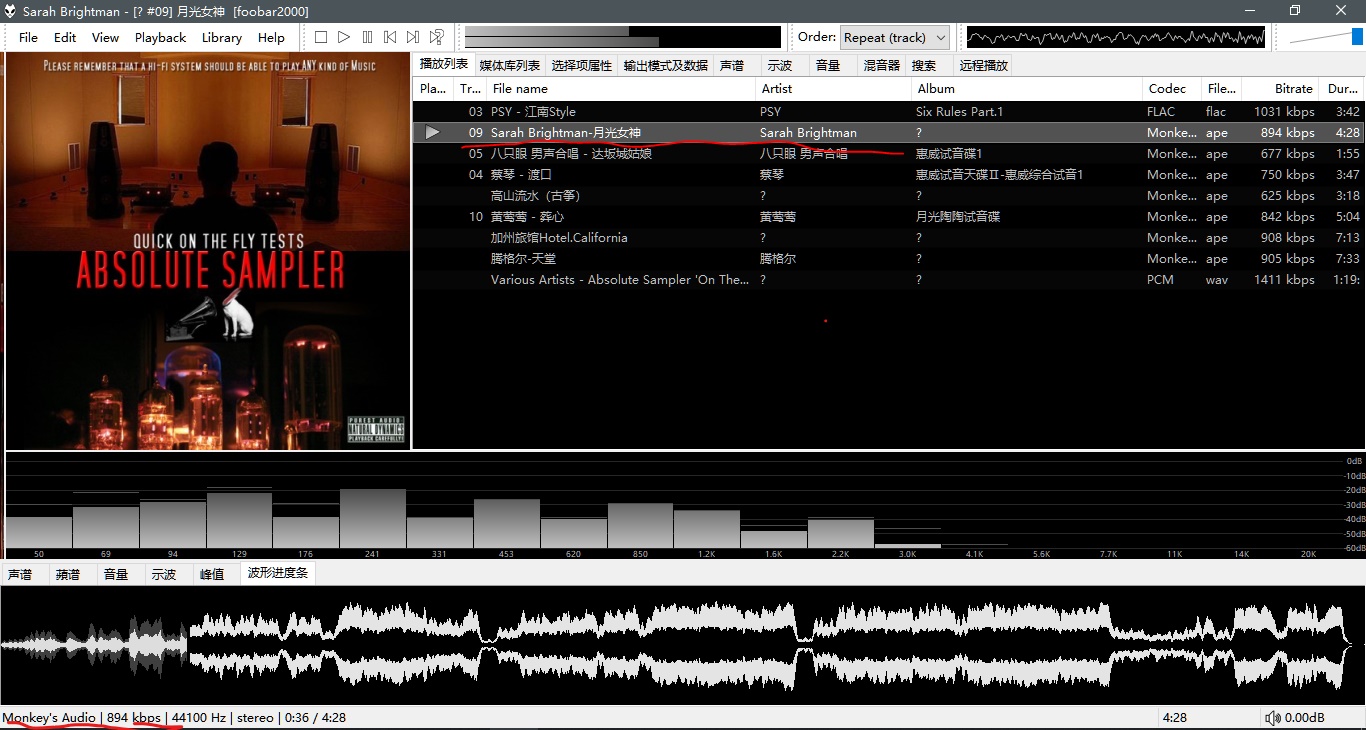Select the 峰值 tab in lower panel
Viewport: 1366px width, 730px height.
point(212,575)
